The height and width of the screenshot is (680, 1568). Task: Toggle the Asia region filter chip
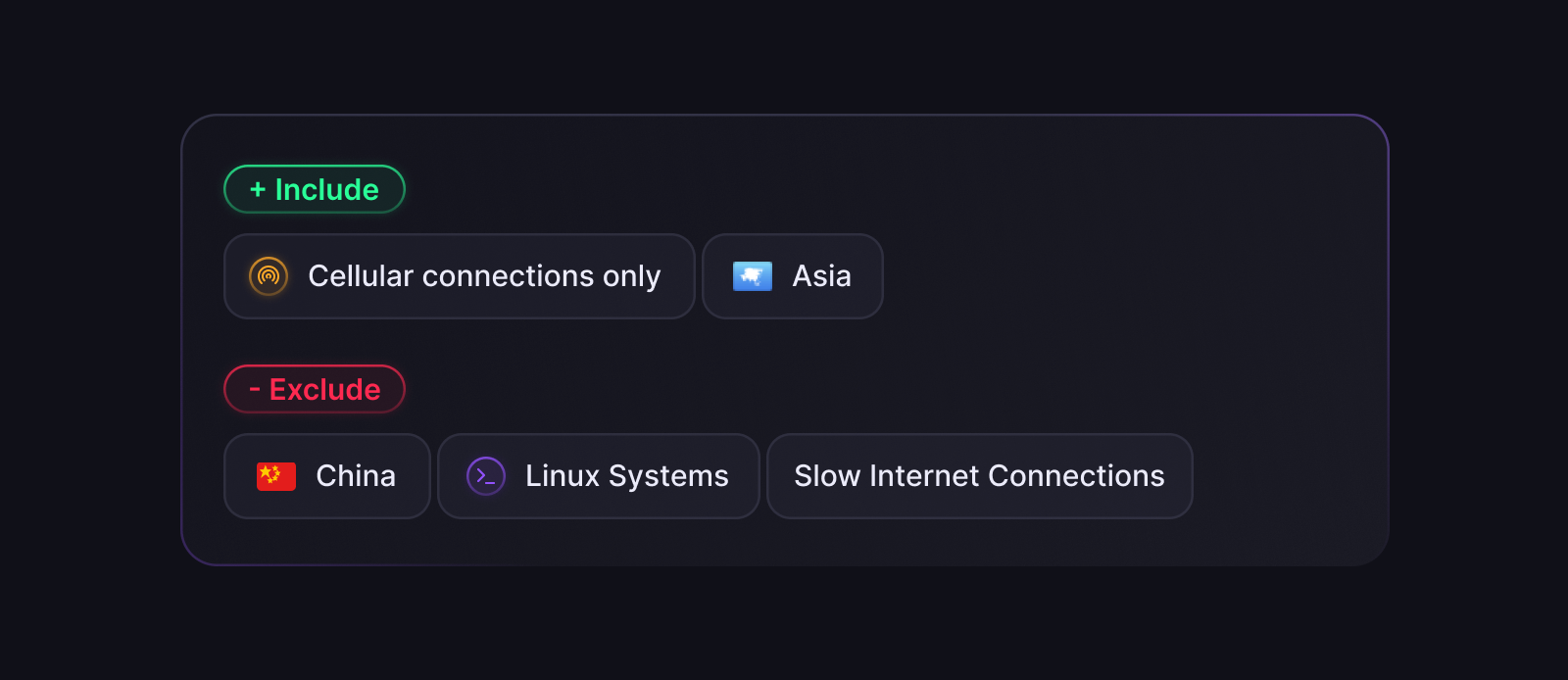(792, 276)
